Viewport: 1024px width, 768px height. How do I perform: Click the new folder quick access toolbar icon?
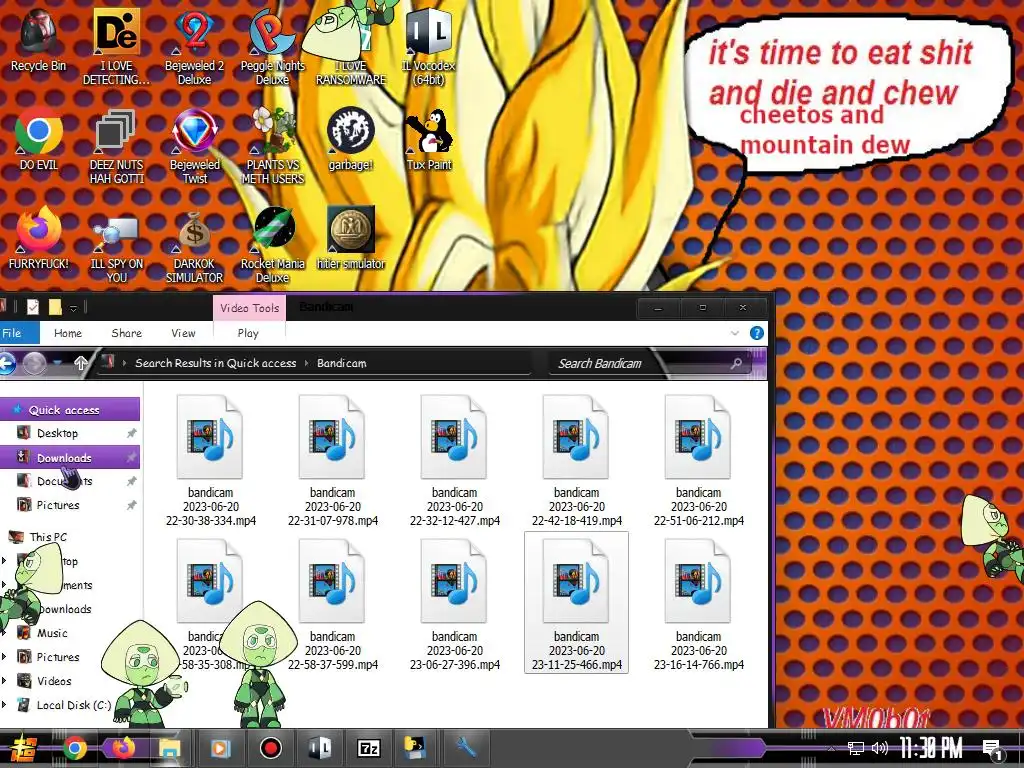point(56,307)
